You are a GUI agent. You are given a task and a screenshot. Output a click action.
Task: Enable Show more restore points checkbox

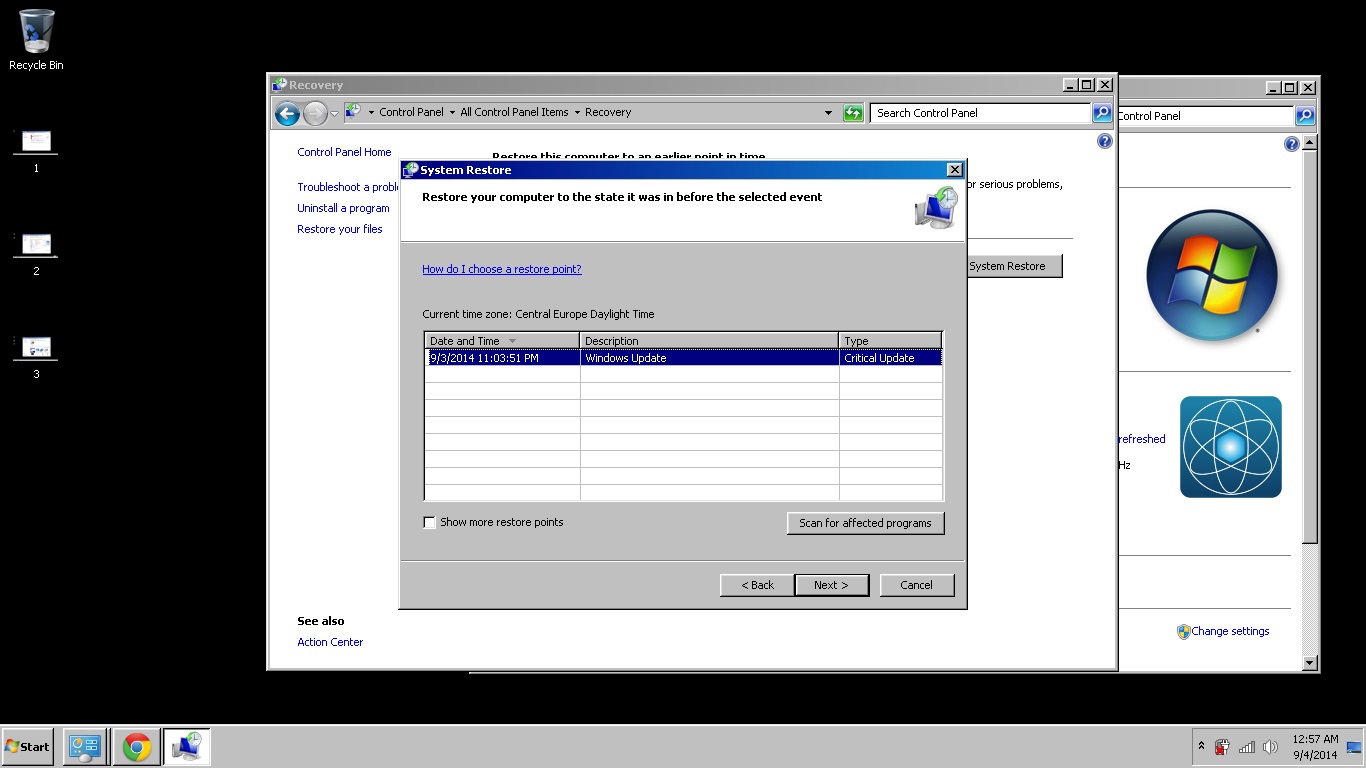pos(430,523)
